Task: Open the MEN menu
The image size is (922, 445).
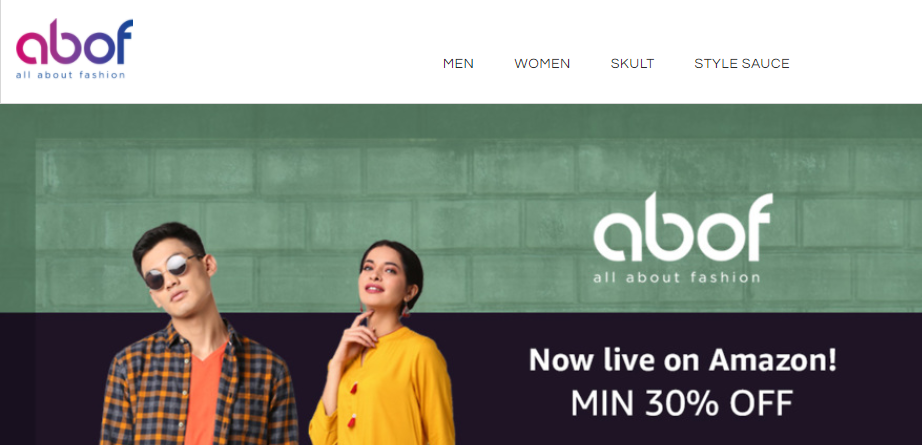Action: tap(458, 63)
